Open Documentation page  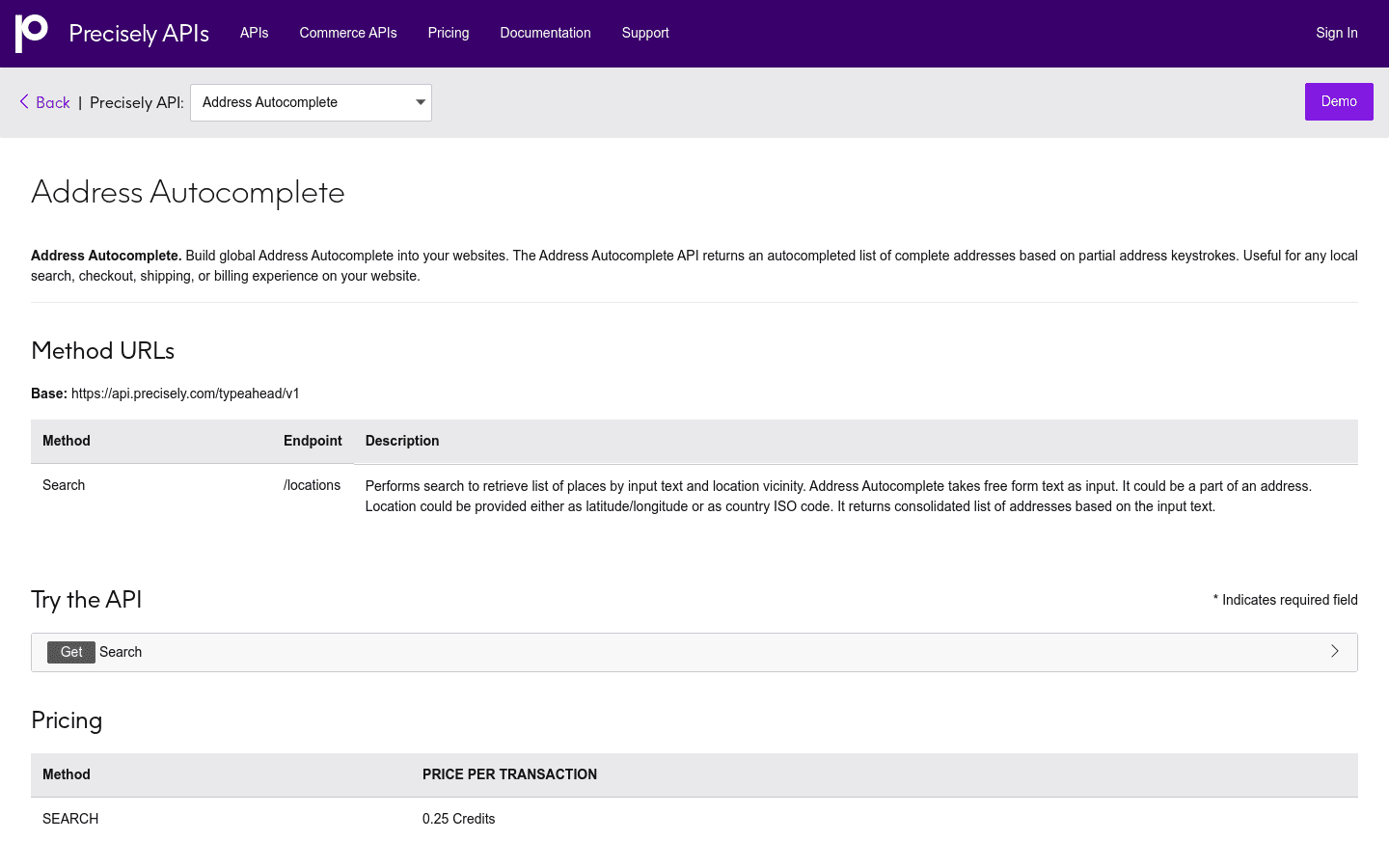[545, 33]
